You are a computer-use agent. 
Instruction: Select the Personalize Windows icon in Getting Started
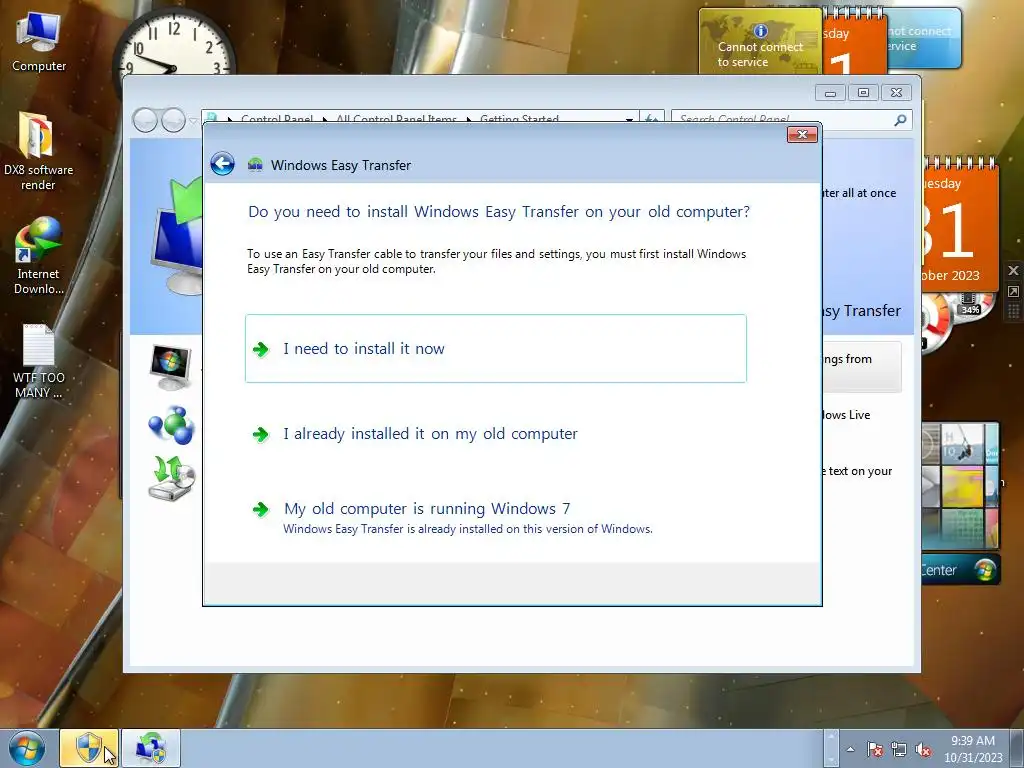(170, 367)
